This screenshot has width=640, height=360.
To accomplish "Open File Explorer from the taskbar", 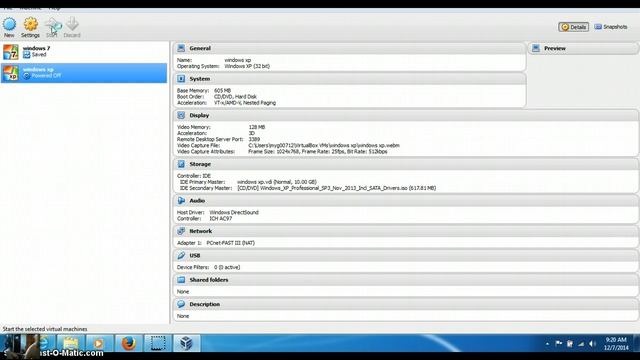I will (71, 343).
